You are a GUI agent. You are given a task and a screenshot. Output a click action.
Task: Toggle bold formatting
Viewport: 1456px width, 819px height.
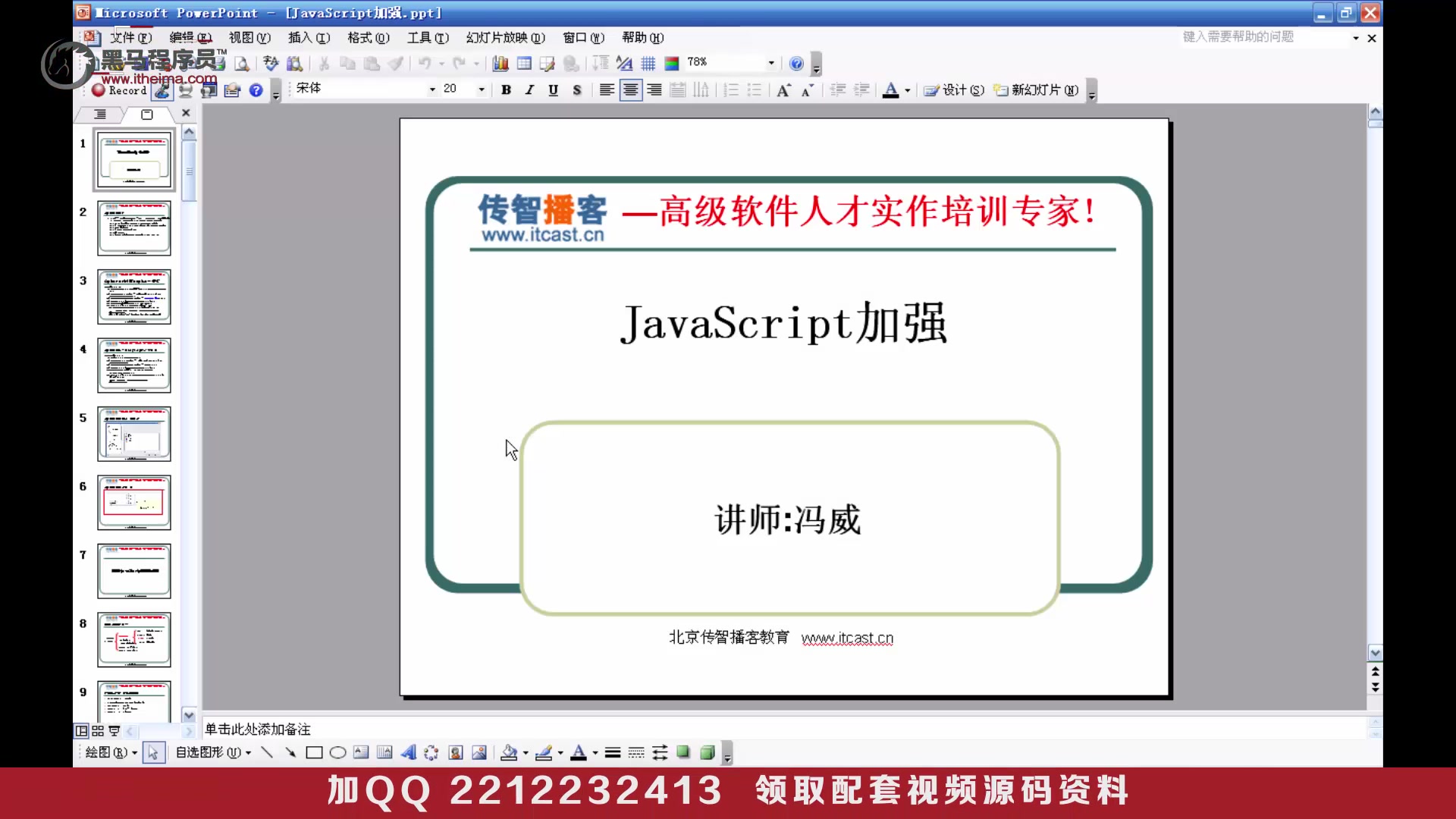(x=507, y=90)
